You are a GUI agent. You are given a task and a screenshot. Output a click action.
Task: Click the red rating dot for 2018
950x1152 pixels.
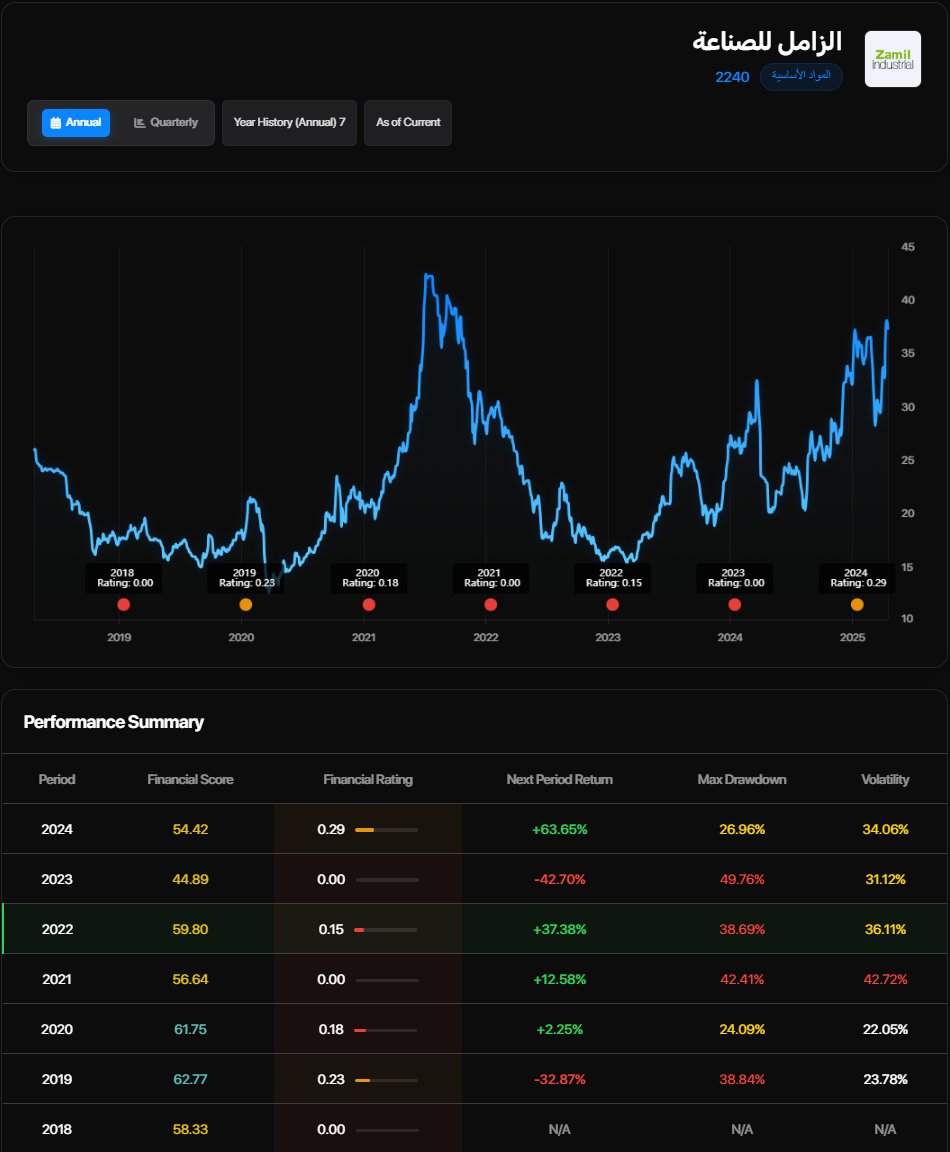point(123,605)
